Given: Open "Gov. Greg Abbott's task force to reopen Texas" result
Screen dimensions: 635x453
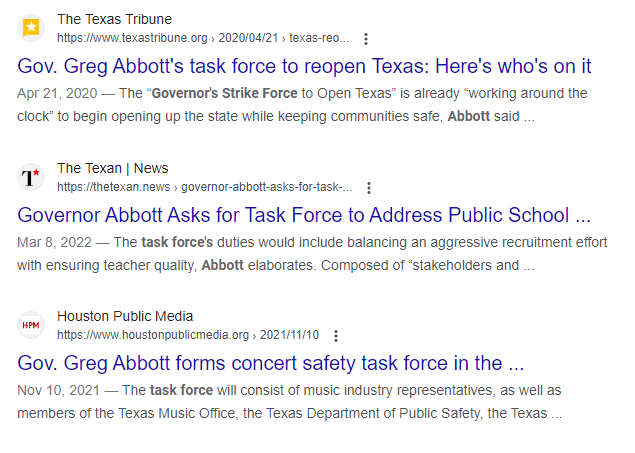Looking at the screenshot, I should pos(305,66).
